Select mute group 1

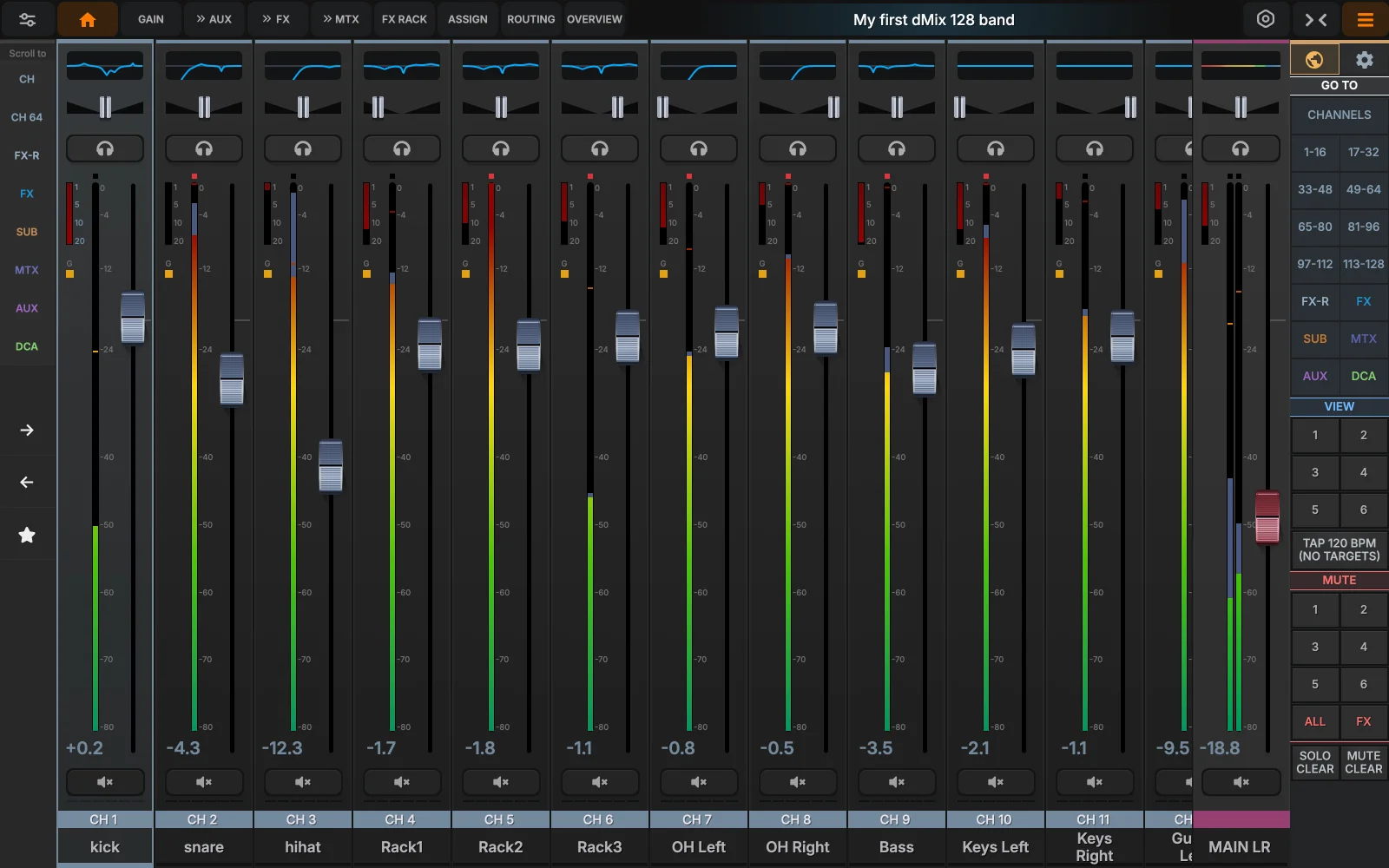pos(1314,609)
